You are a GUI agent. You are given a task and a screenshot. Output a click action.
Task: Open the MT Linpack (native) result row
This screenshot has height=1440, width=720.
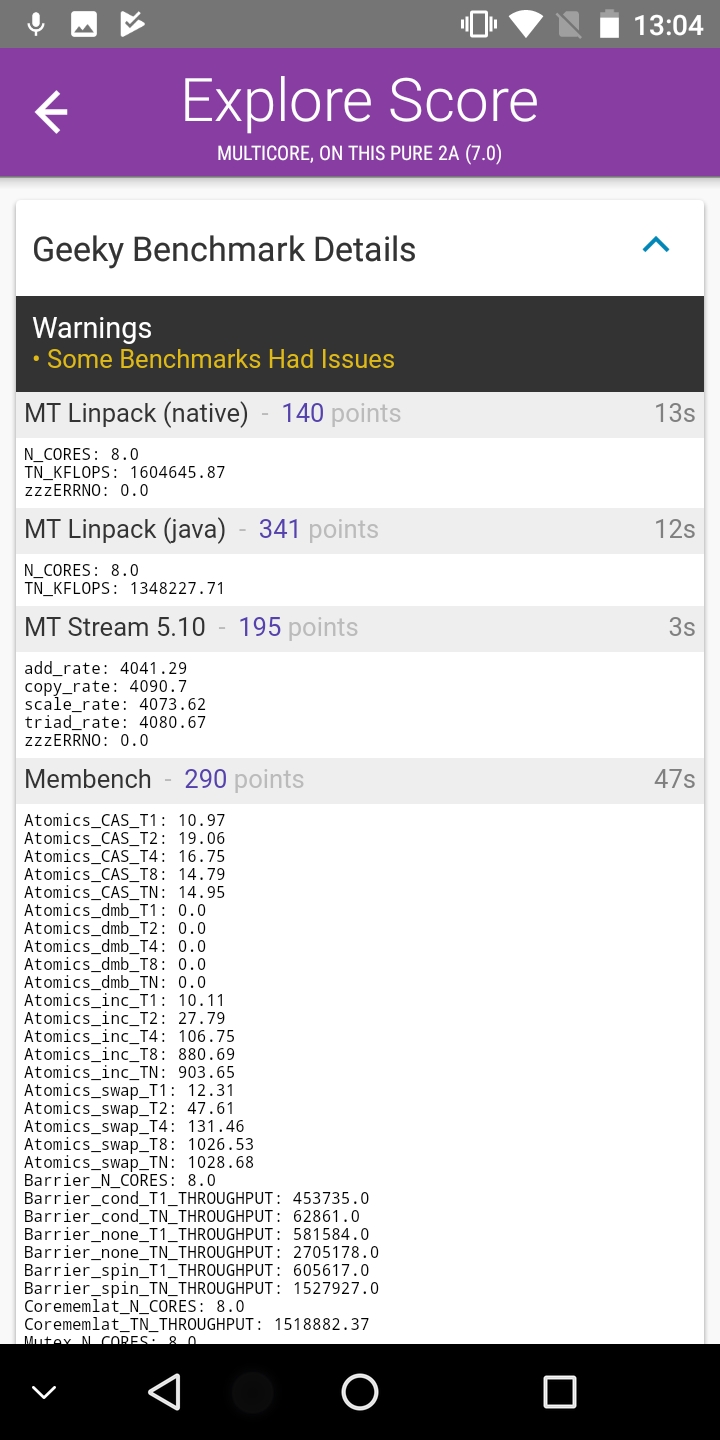tap(360, 414)
